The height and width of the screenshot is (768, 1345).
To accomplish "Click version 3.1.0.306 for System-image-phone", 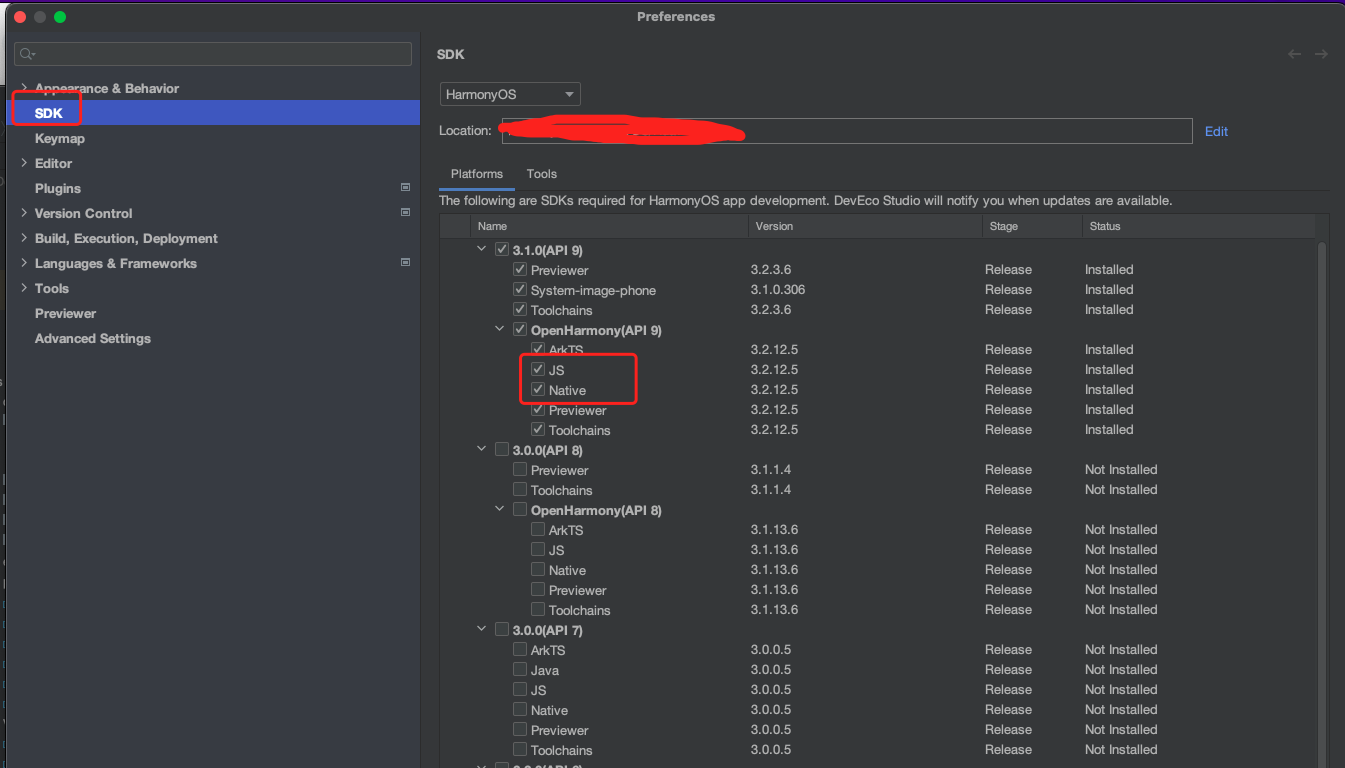I will click(778, 290).
